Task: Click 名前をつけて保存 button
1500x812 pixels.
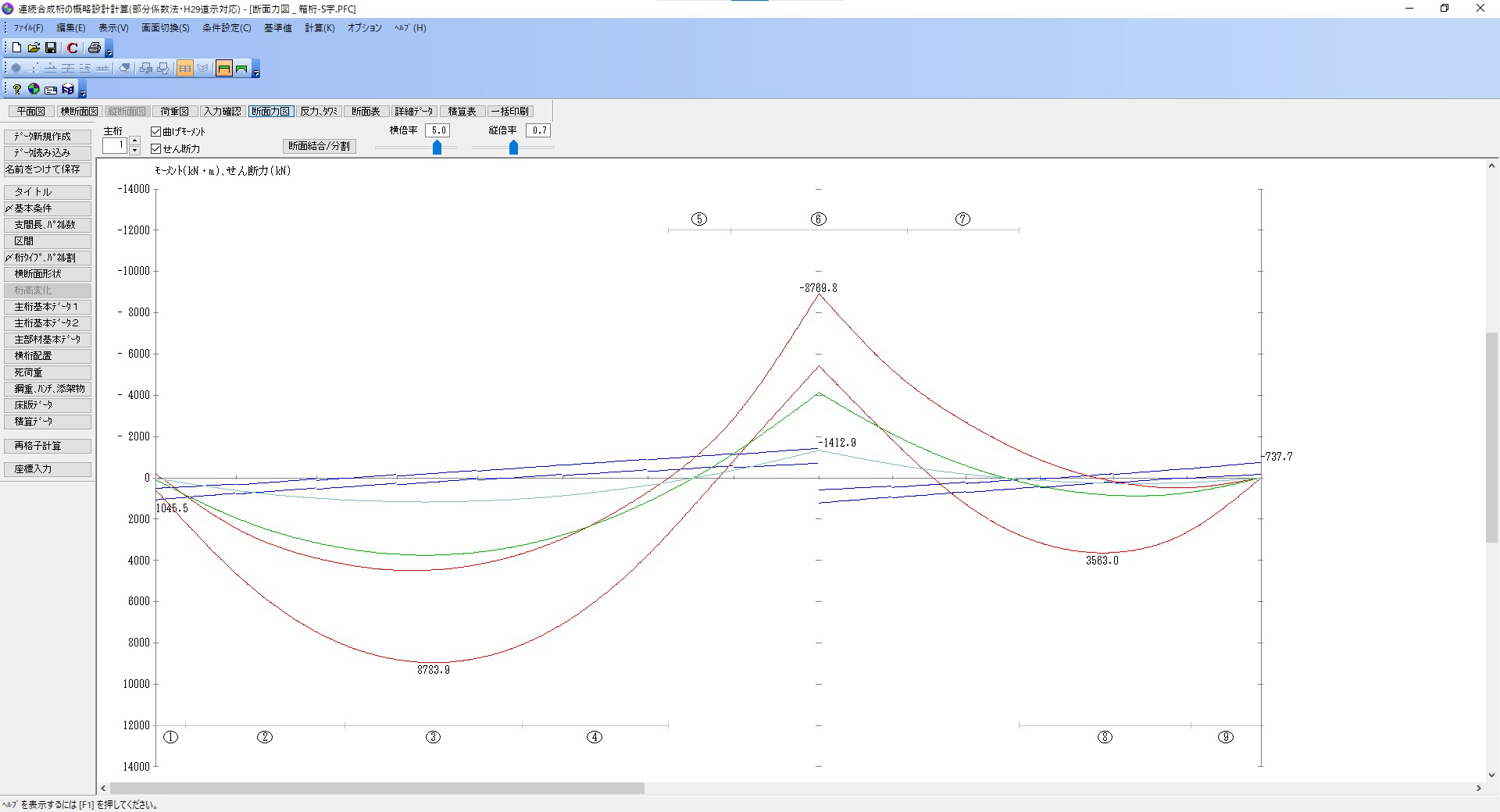Action: 47,169
